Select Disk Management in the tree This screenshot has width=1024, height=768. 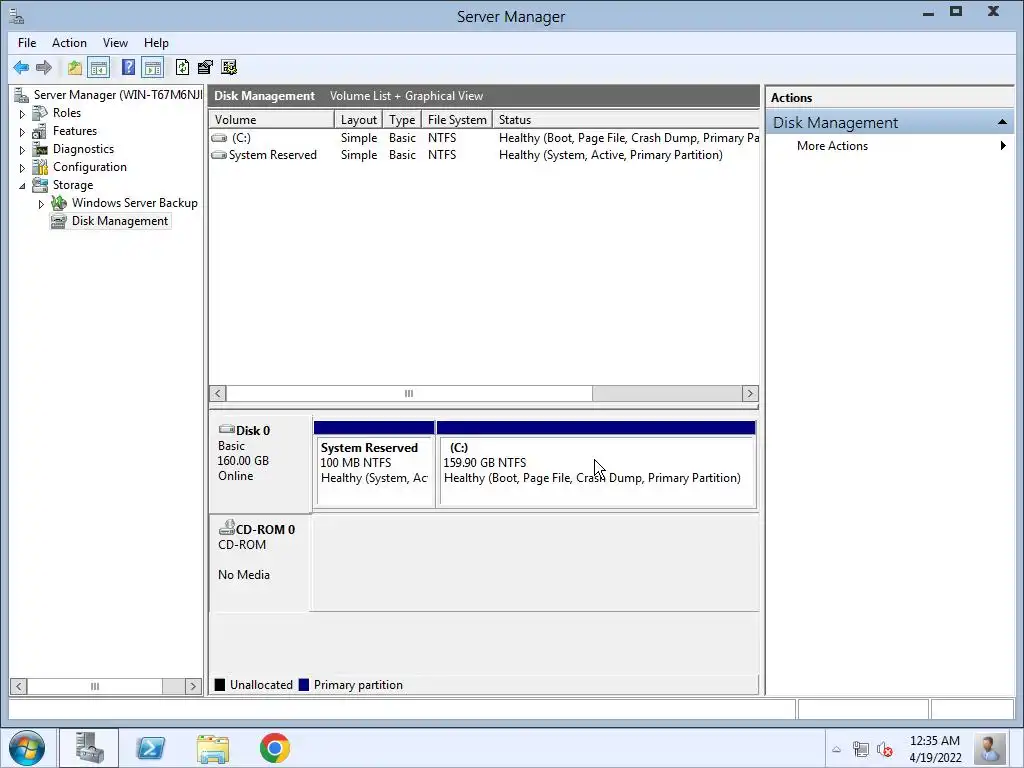coord(120,221)
